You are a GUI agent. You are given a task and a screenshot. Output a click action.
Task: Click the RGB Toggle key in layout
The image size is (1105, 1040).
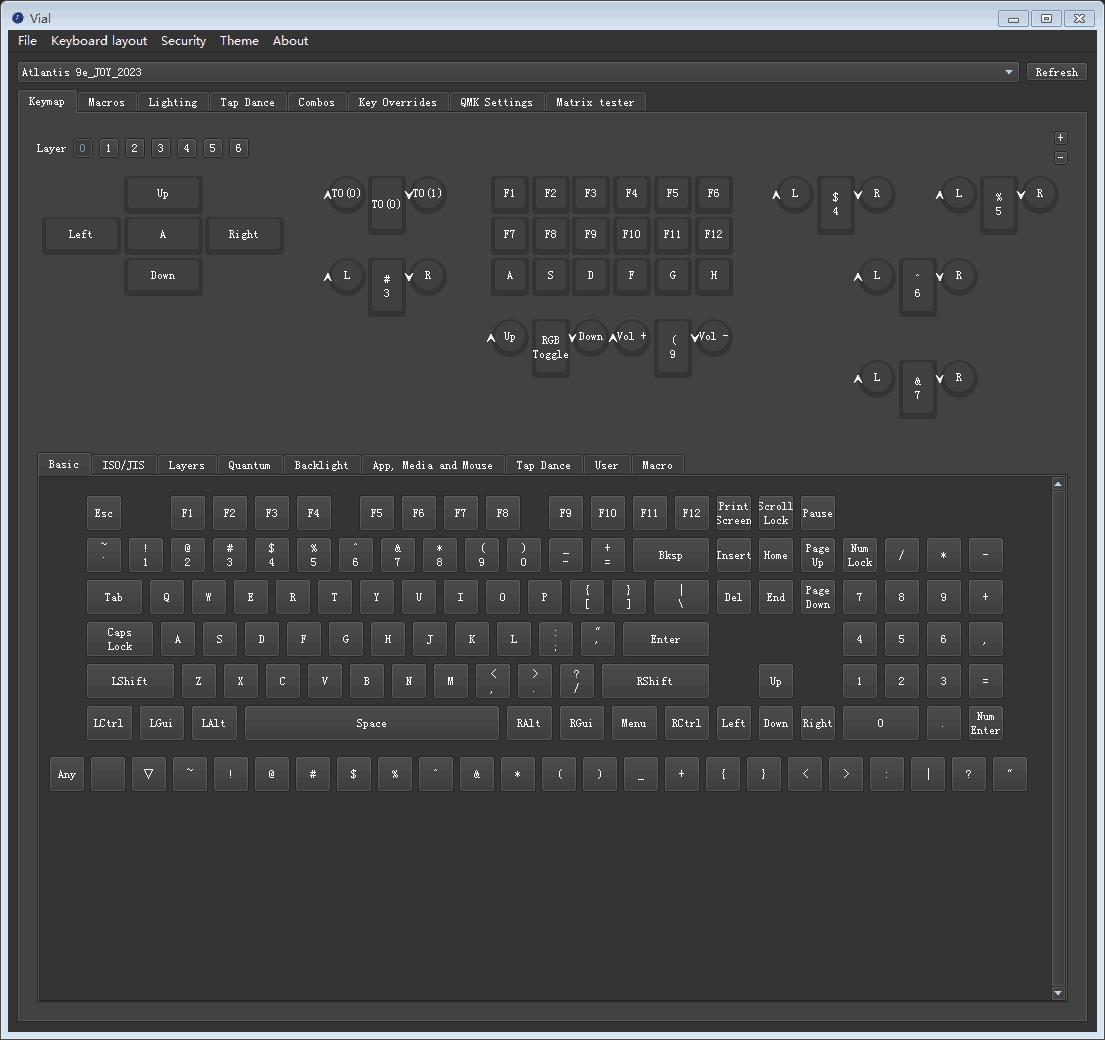550,346
